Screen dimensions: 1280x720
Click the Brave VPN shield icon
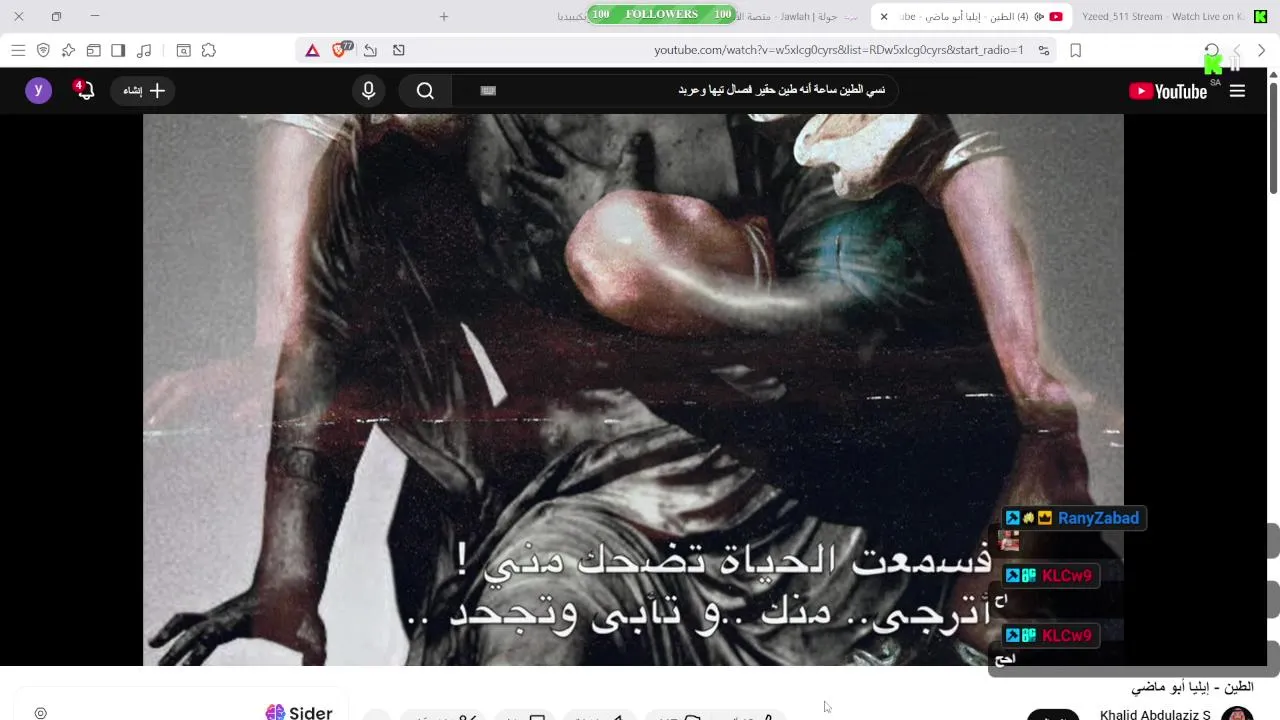[43, 50]
